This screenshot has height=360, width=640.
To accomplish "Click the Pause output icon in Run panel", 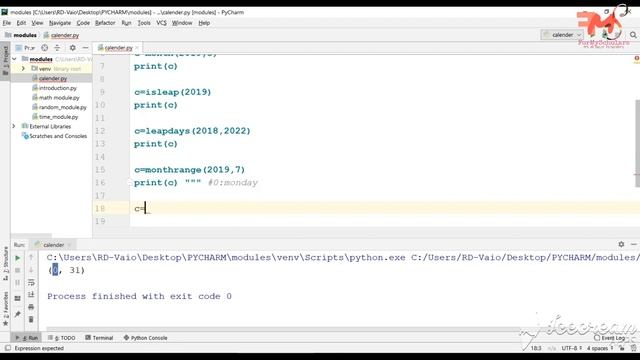I will coord(18,282).
